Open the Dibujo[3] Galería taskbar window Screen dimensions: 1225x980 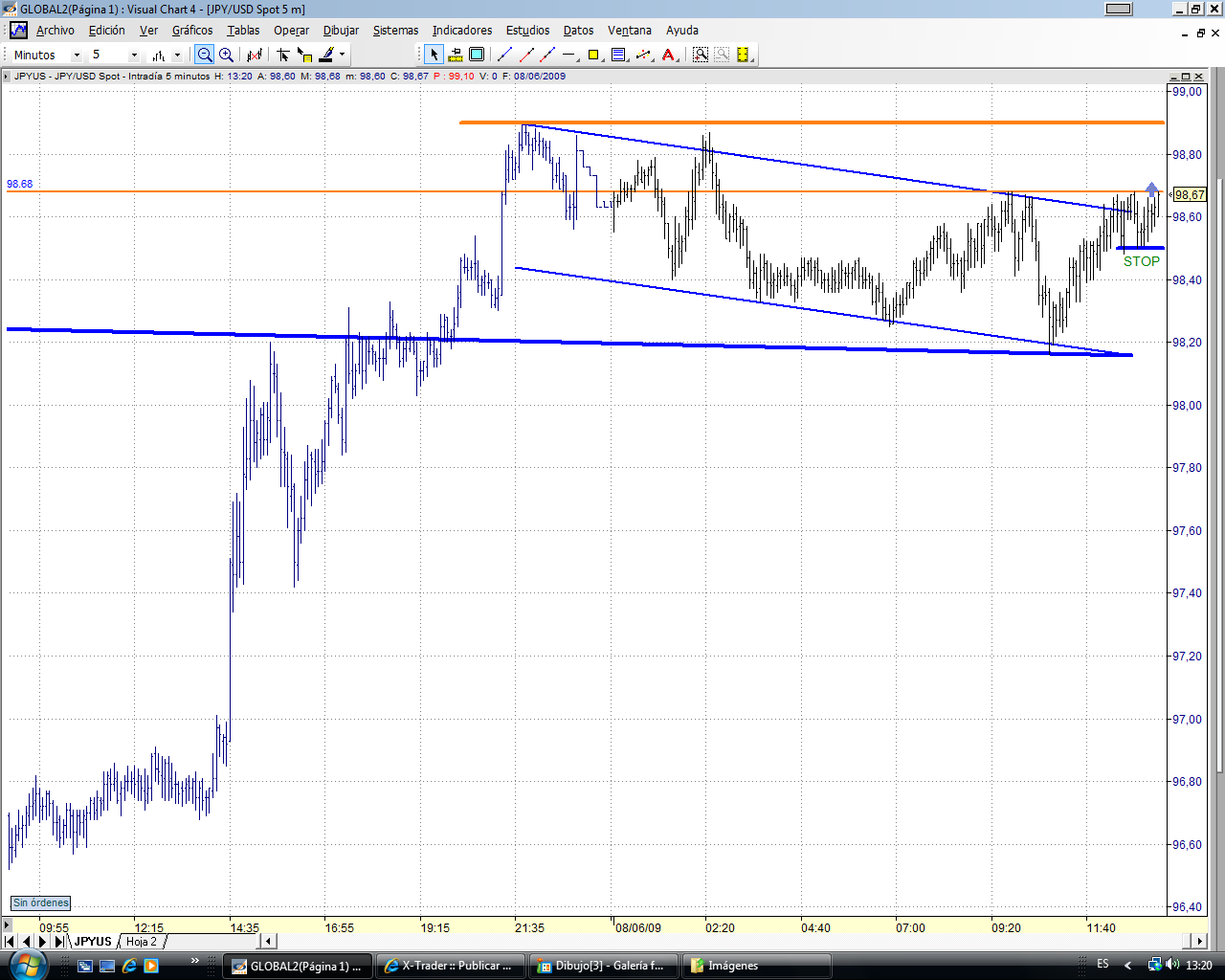point(603,966)
